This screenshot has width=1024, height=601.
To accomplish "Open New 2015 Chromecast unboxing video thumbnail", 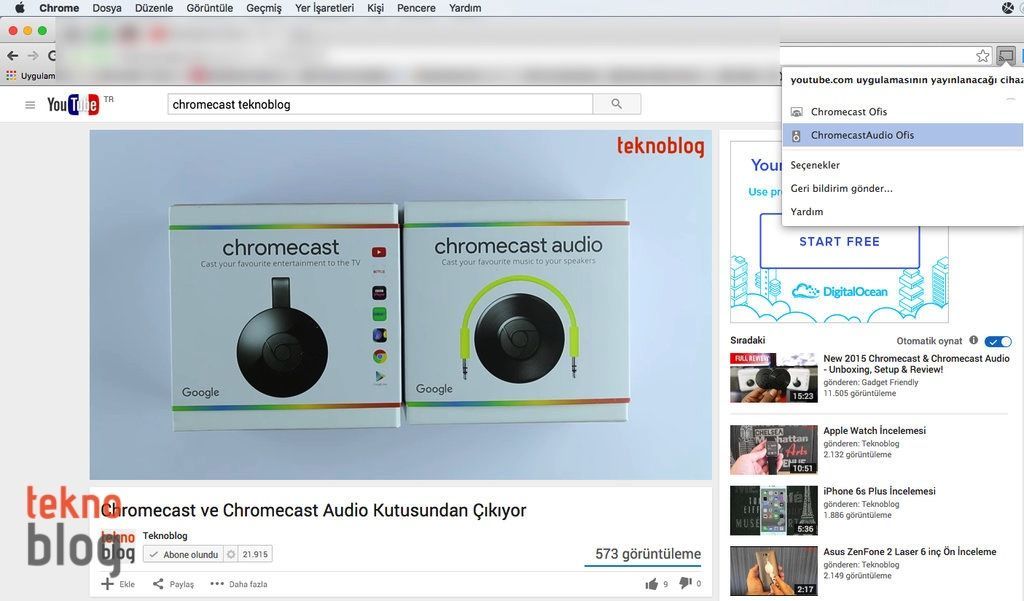I will coord(774,378).
